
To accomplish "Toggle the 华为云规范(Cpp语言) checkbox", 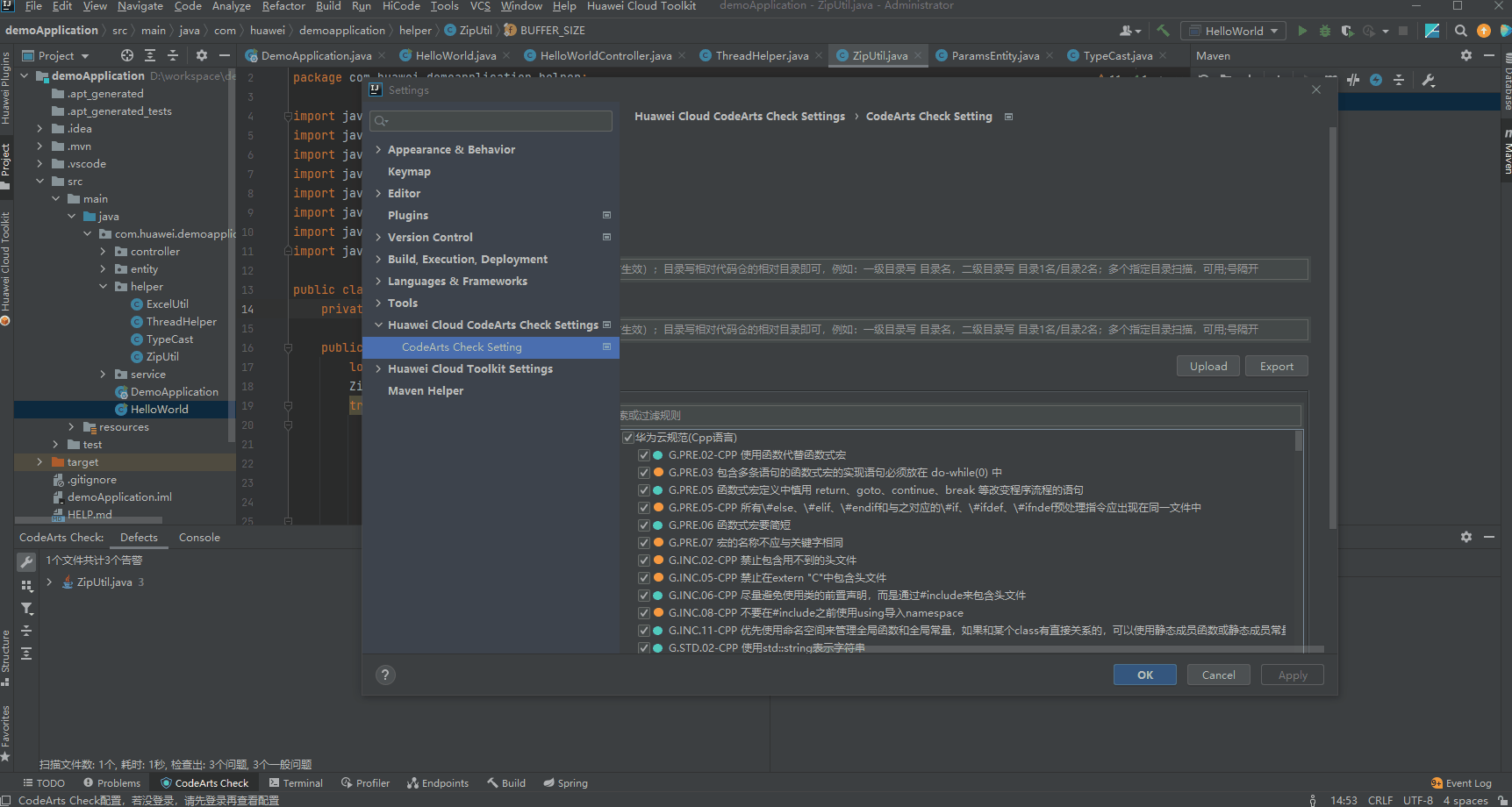I will [628, 436].
